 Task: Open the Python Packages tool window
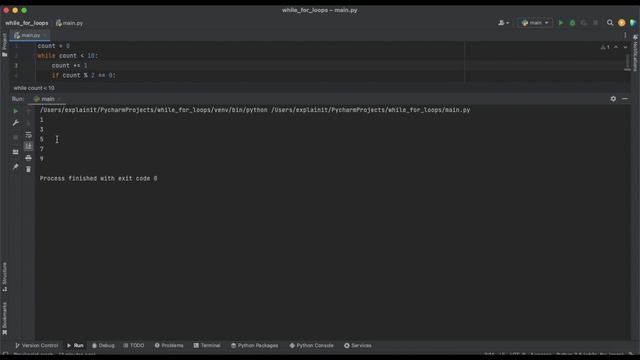pos(255,345)
